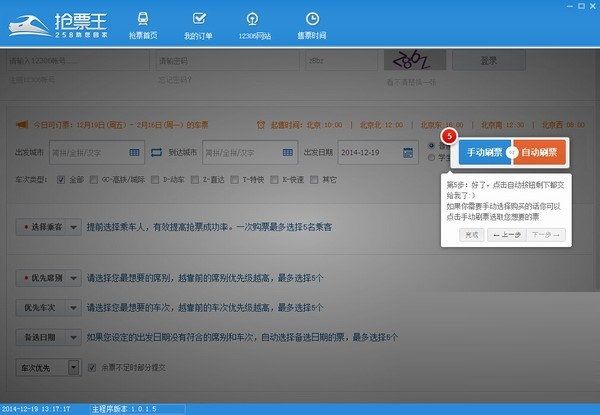Click the 自动刷票 auto refresh button
The width and height of the screenshot is (600, 415).
pos(540,152)
